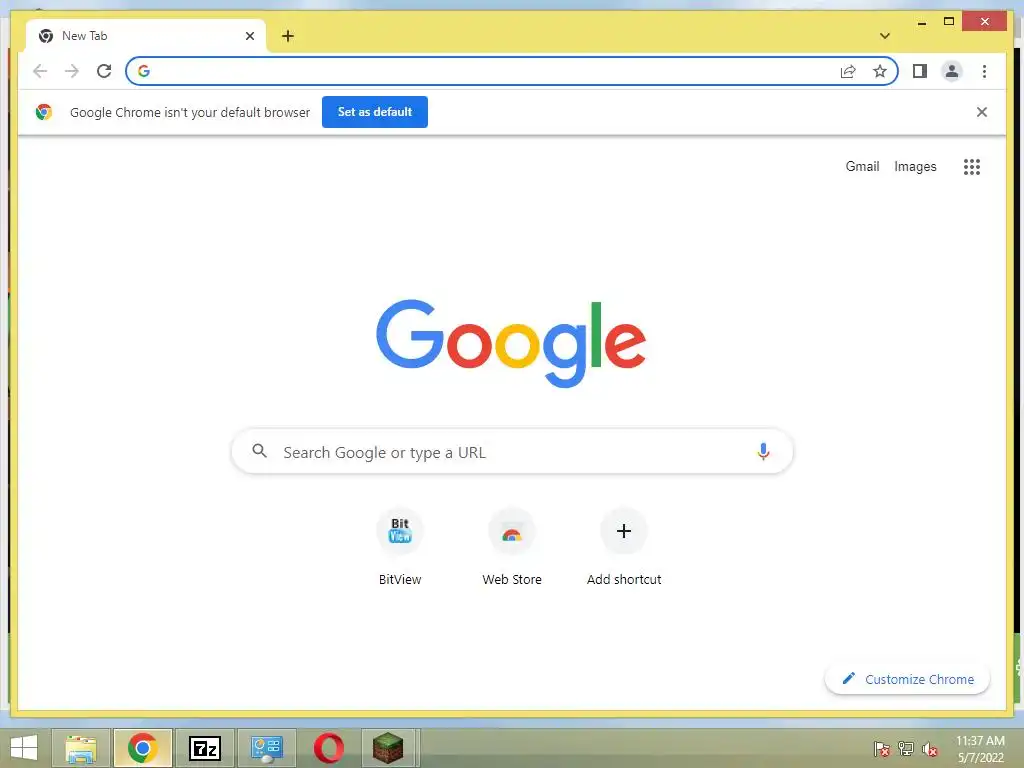
Task: Open Action Center flag tray icon
Action: click(x=882, y=748)
